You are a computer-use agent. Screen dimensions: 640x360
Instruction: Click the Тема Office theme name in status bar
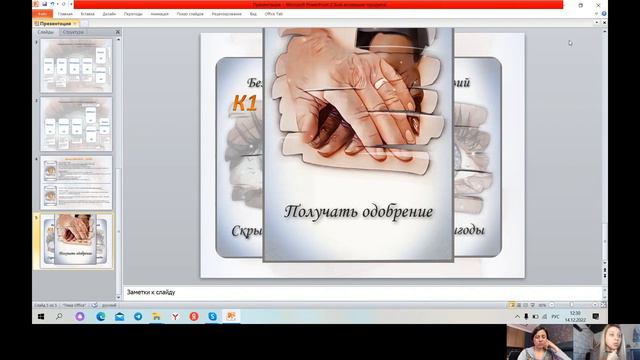(74, 305)
